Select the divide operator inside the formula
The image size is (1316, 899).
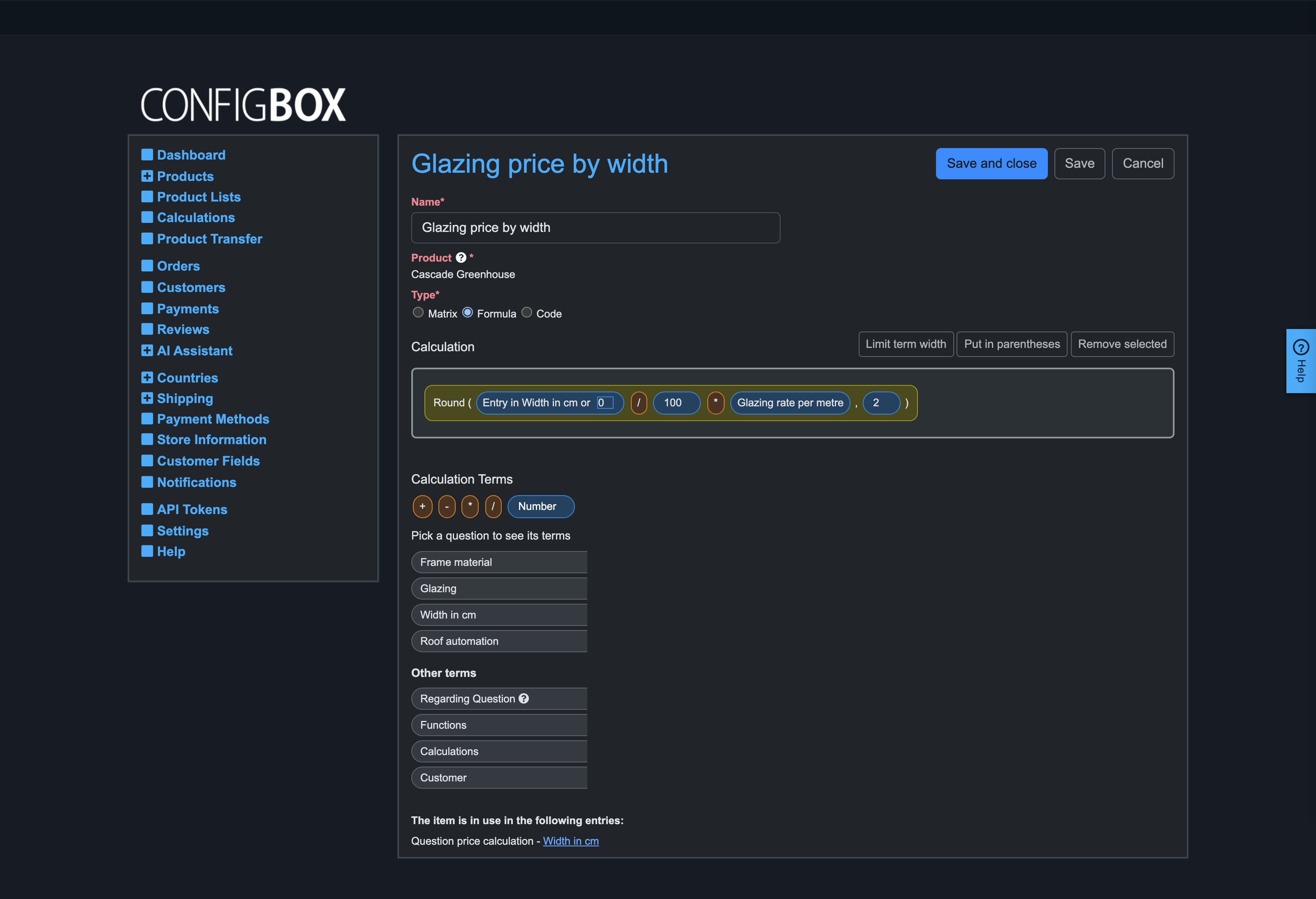tap(639, 403)
